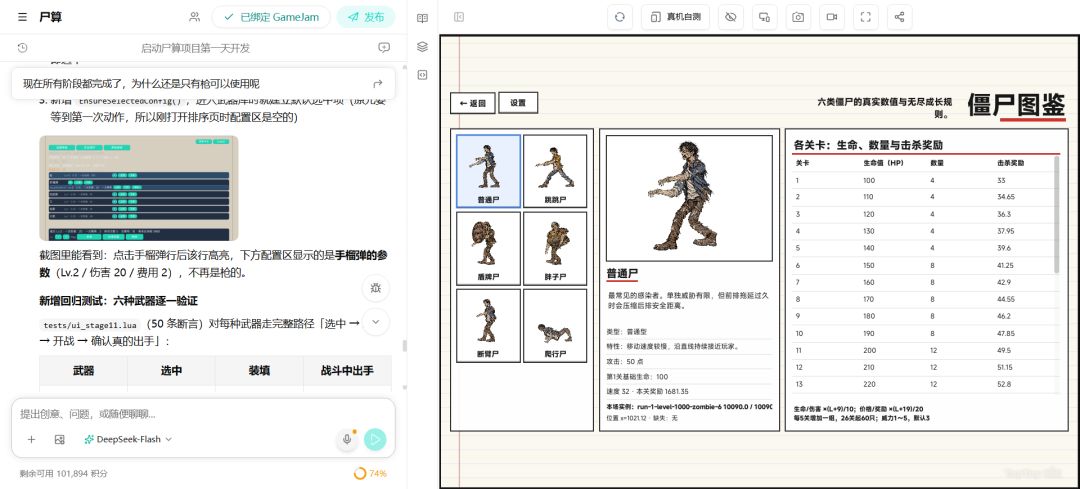Enter fullscreen preview mode

[x=866, y=17]
